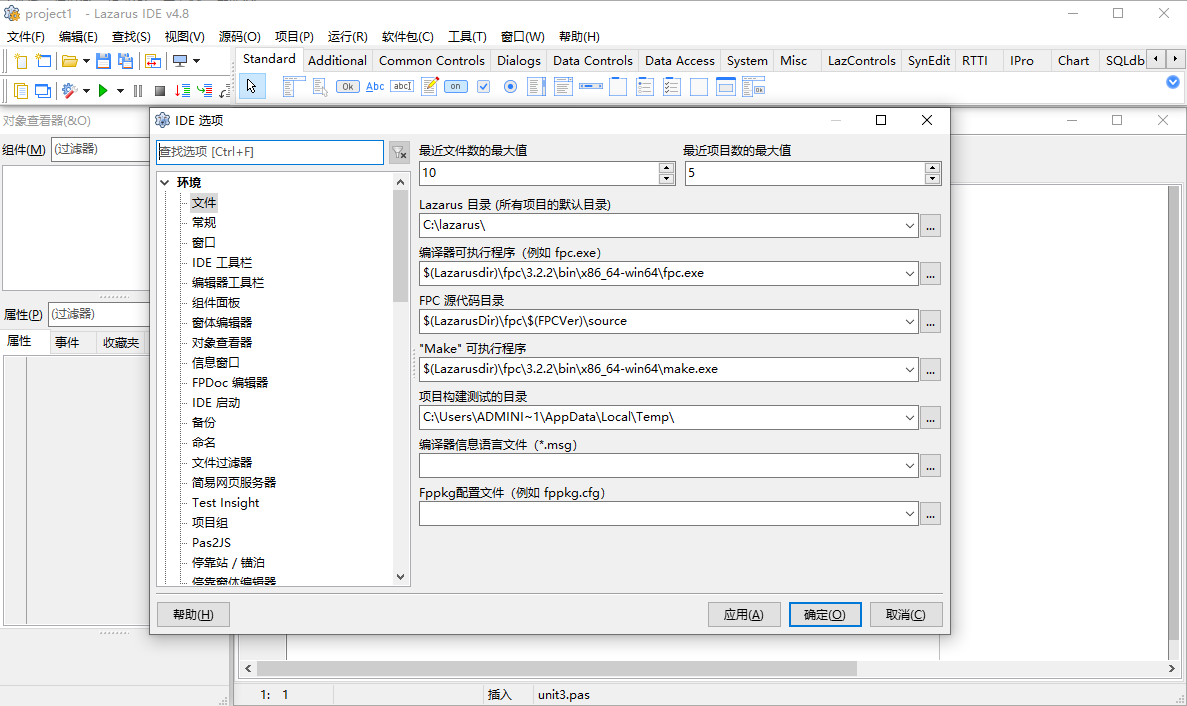Viewport: 1187px width, 706px height.
Task: Pick the TEdit 'abc' component icon
Action: 402,87
